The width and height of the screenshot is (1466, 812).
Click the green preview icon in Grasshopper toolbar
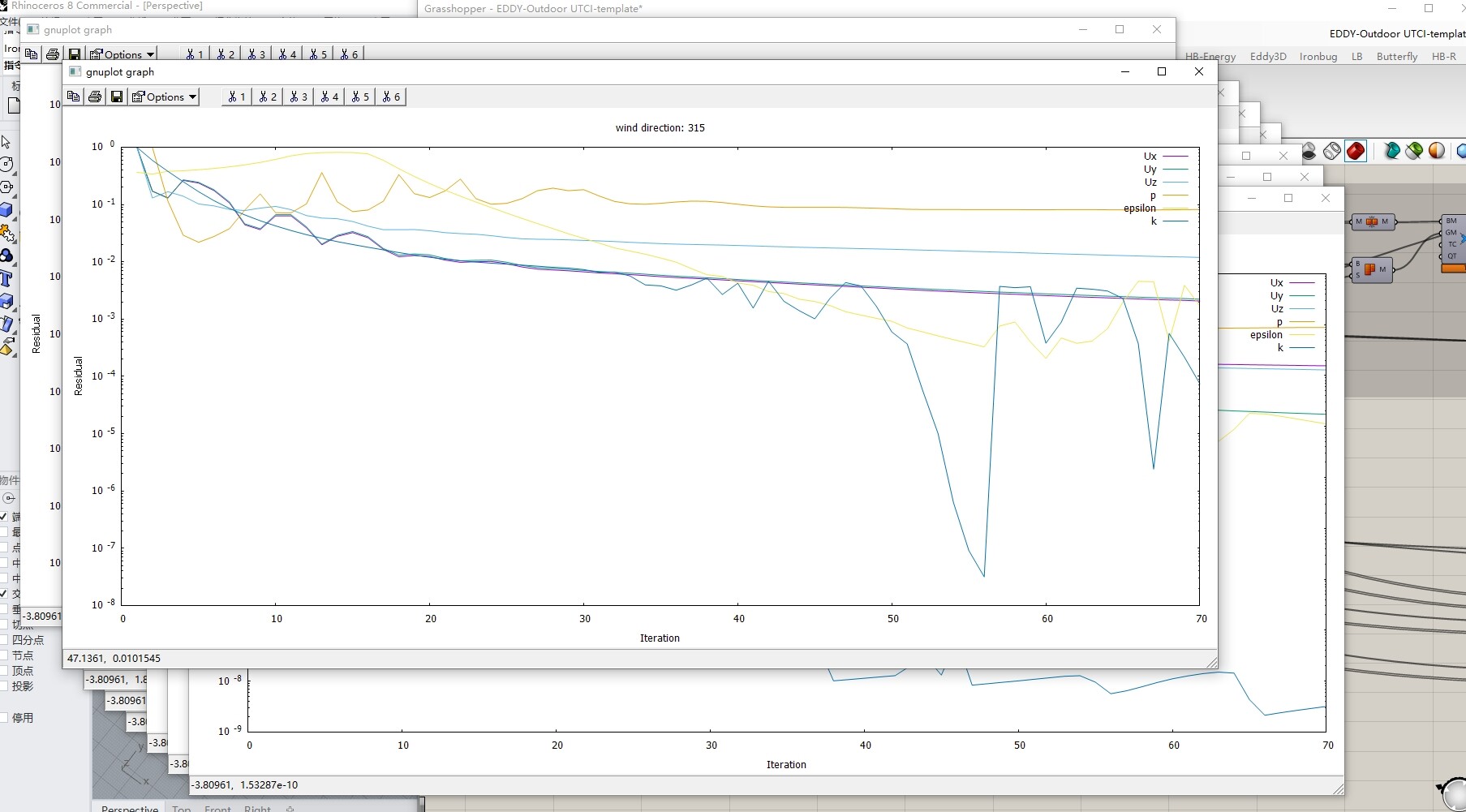[x=1413, y=151]
